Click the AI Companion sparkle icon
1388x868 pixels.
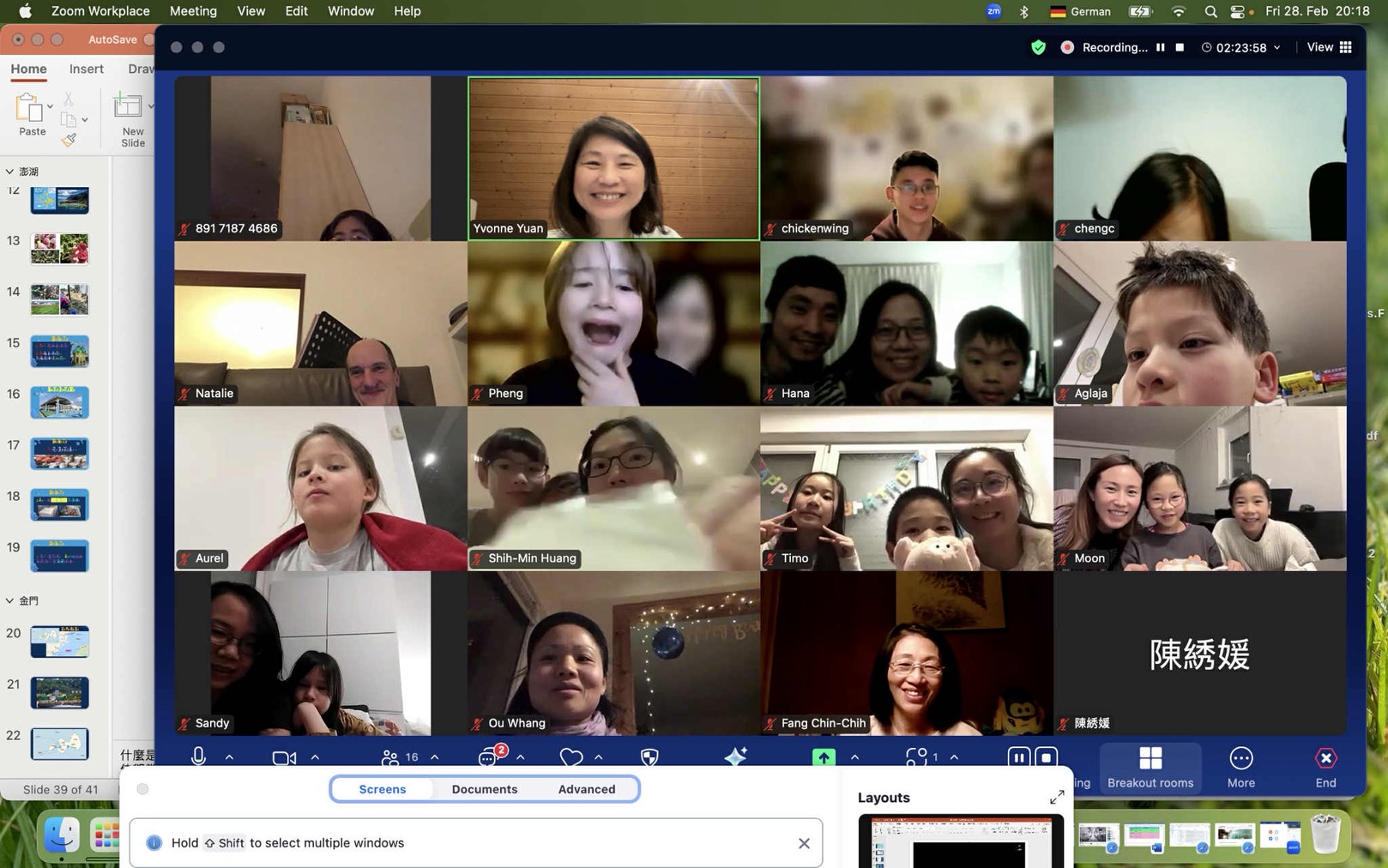pos(735,756)
